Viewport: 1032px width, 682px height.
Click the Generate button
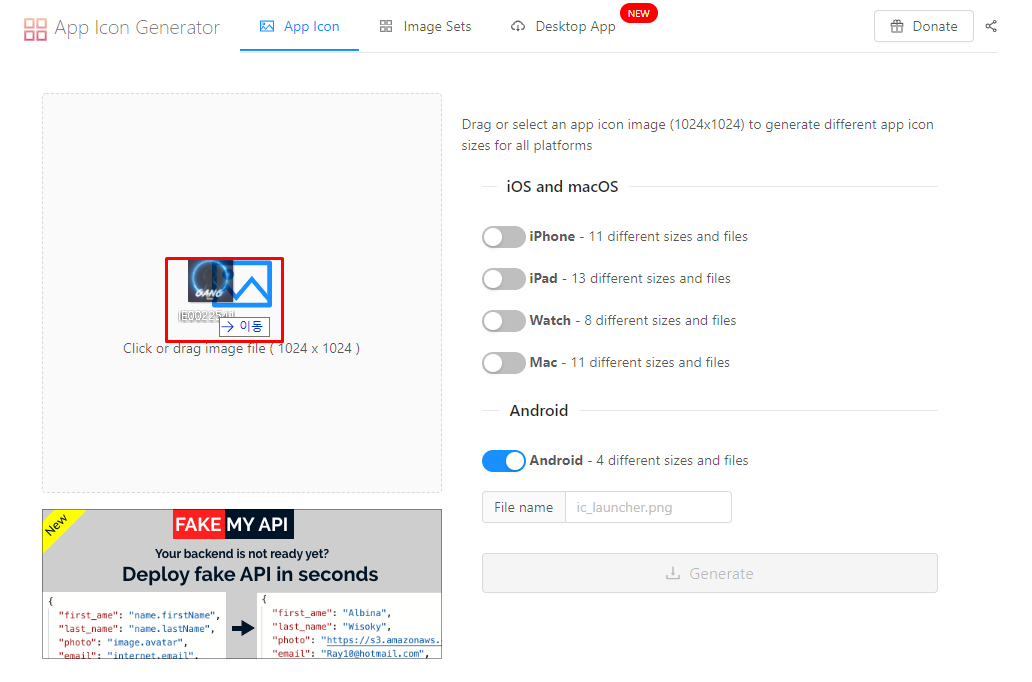pos(710,573)
